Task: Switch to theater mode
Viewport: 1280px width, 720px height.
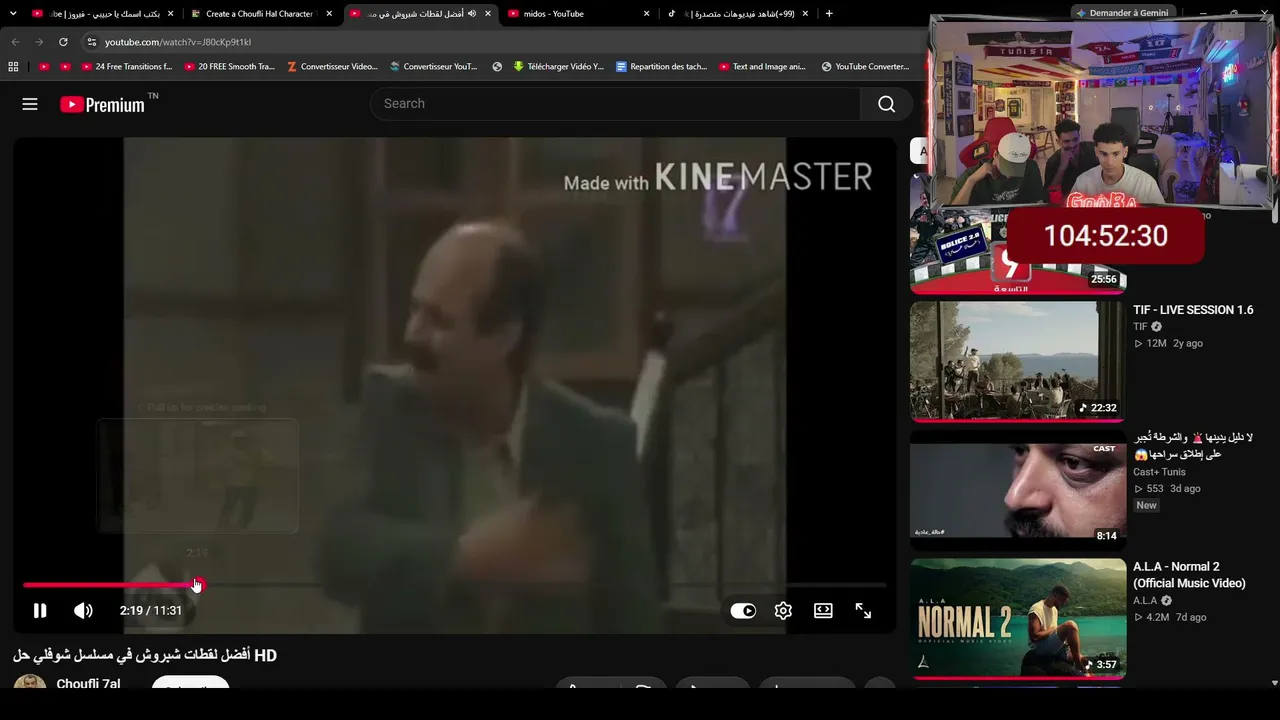Action: 823,611
